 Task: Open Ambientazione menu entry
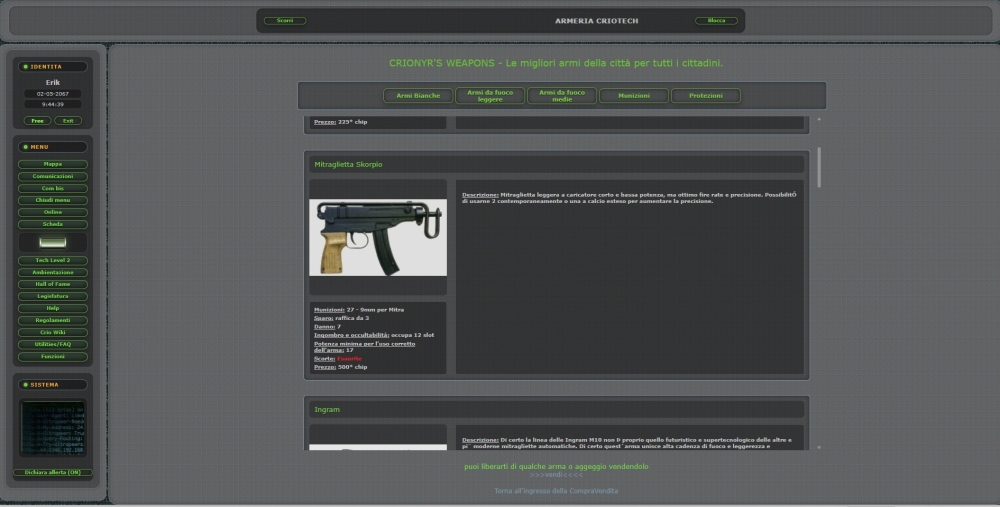(x=53, y=272)
